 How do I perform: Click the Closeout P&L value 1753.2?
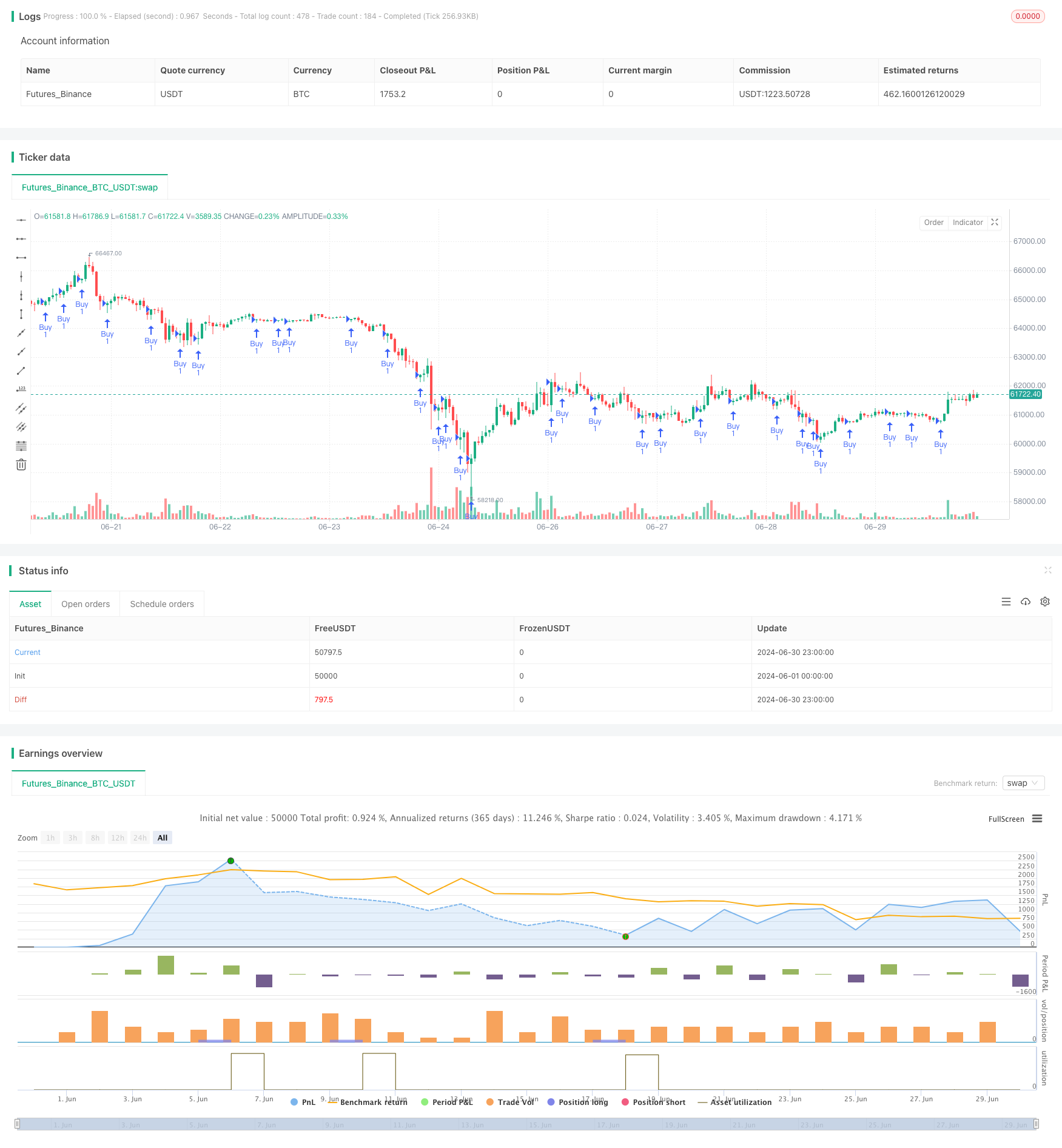coord(392,94)
